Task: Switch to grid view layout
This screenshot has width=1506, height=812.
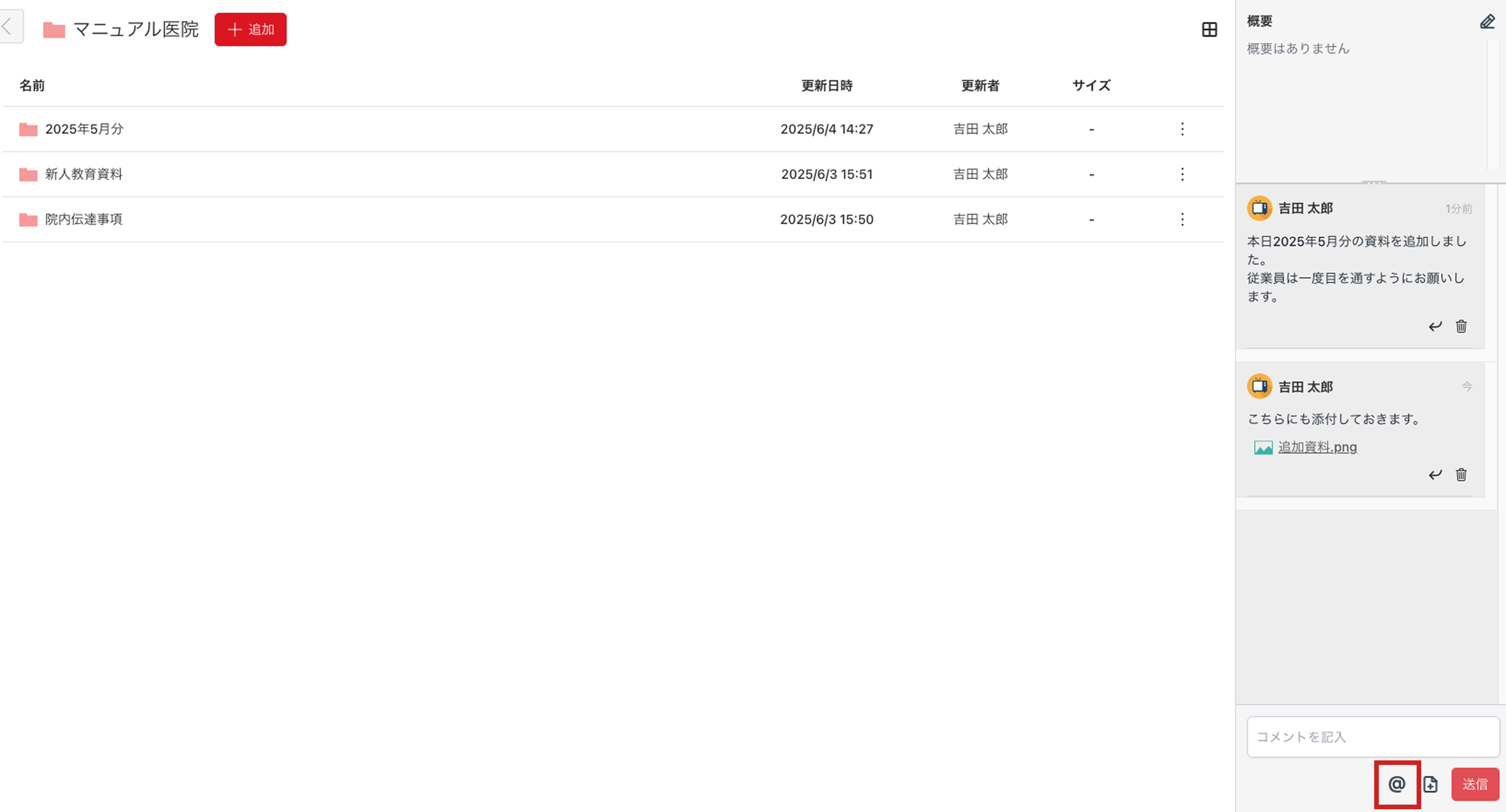Action: [x=1210, y=29]
